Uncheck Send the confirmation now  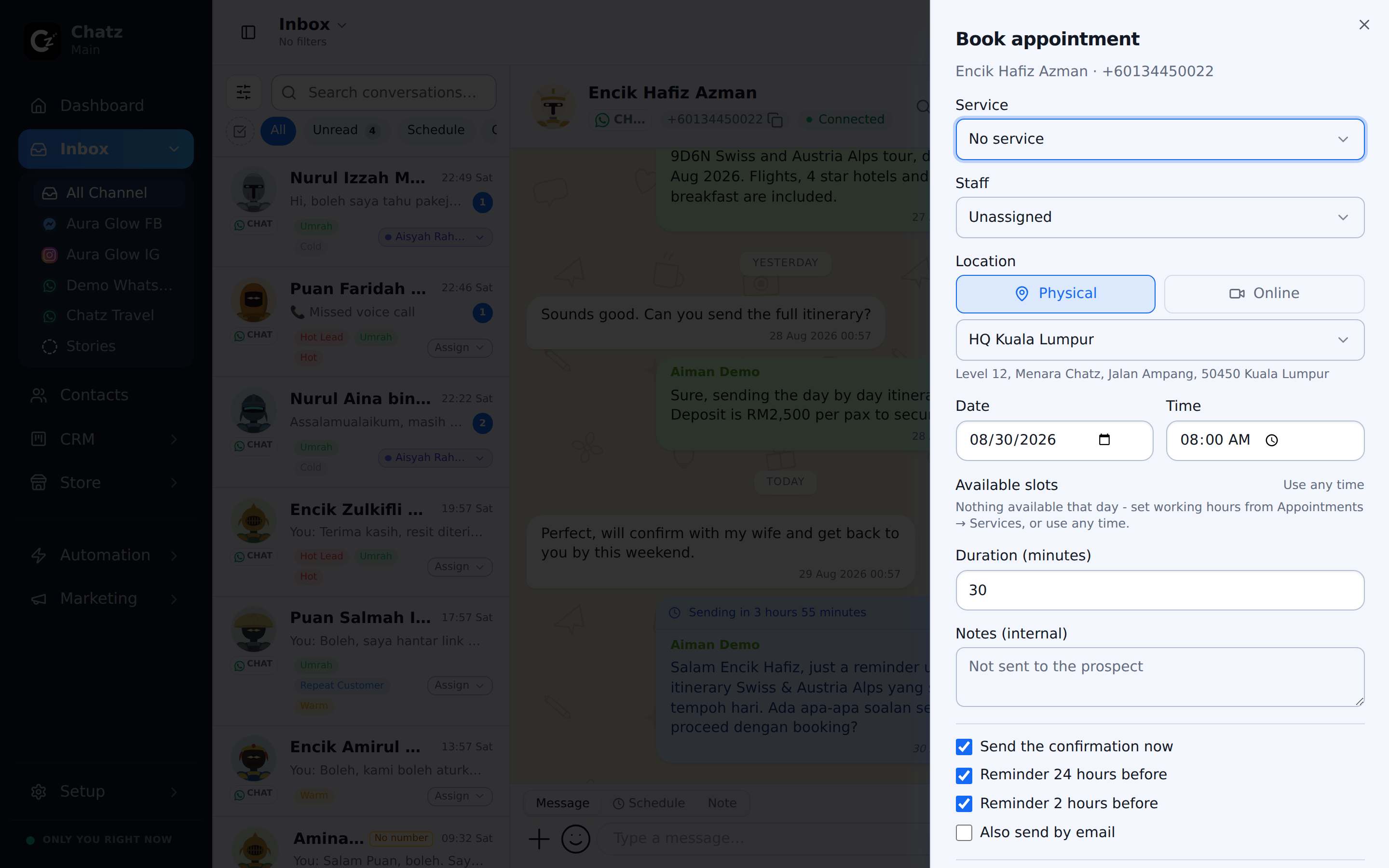pyautogui.click(x=964, y=746)
